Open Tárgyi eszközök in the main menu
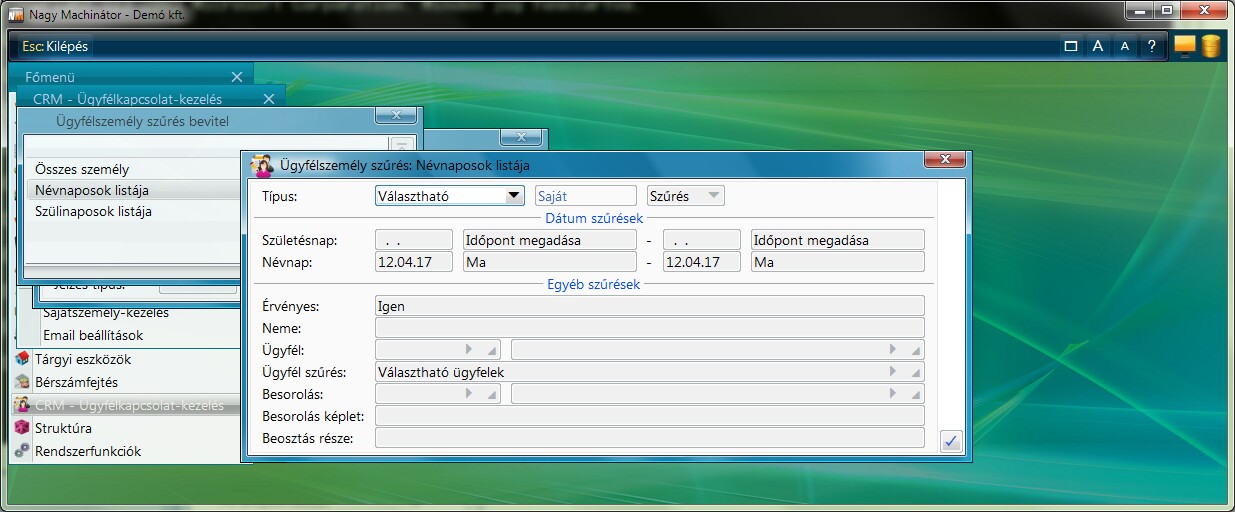 click(x=83, y=359)
